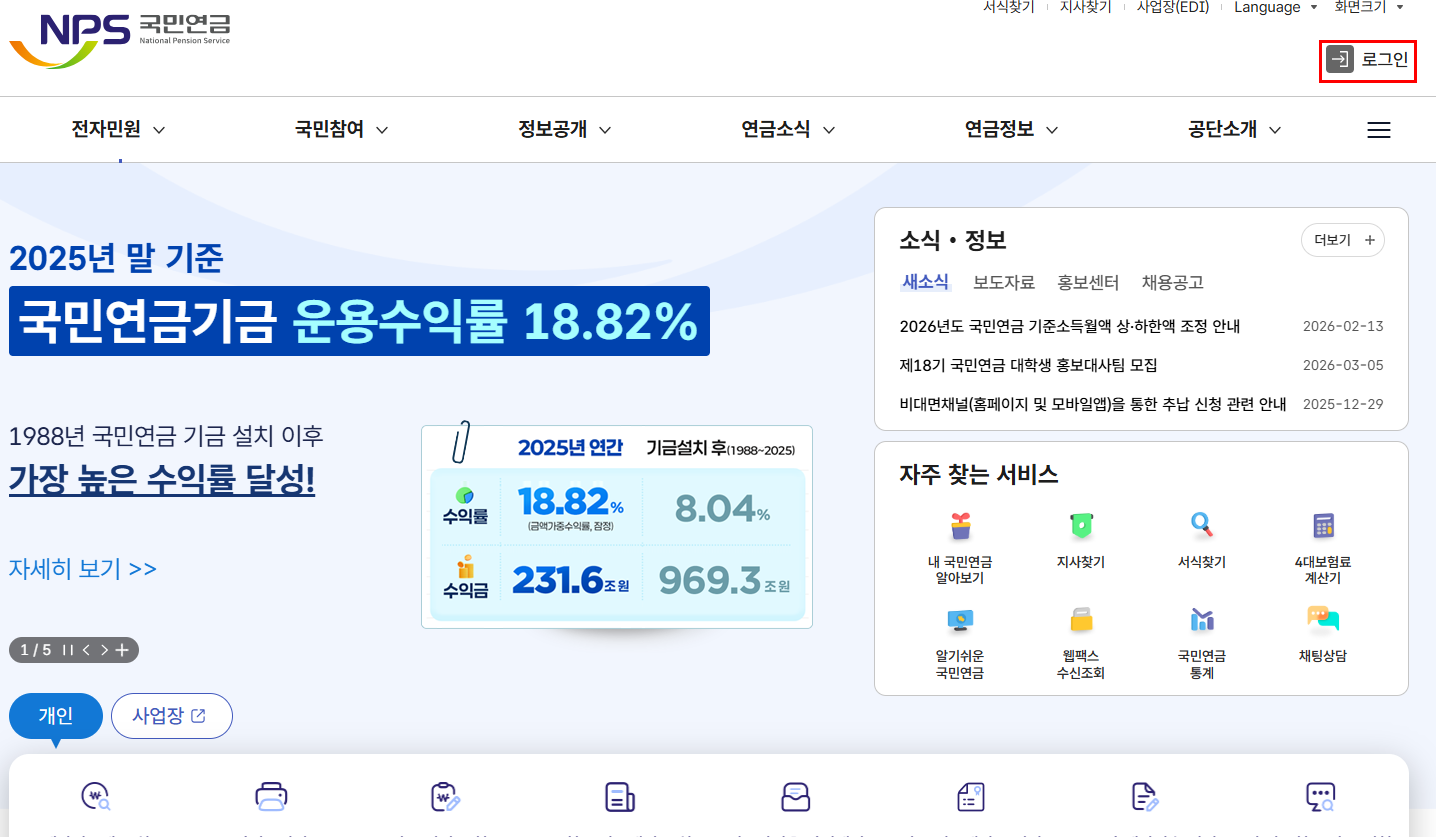Click the 국민연금기금 운용수익률 18.82% banner text

tap(359, 321)
